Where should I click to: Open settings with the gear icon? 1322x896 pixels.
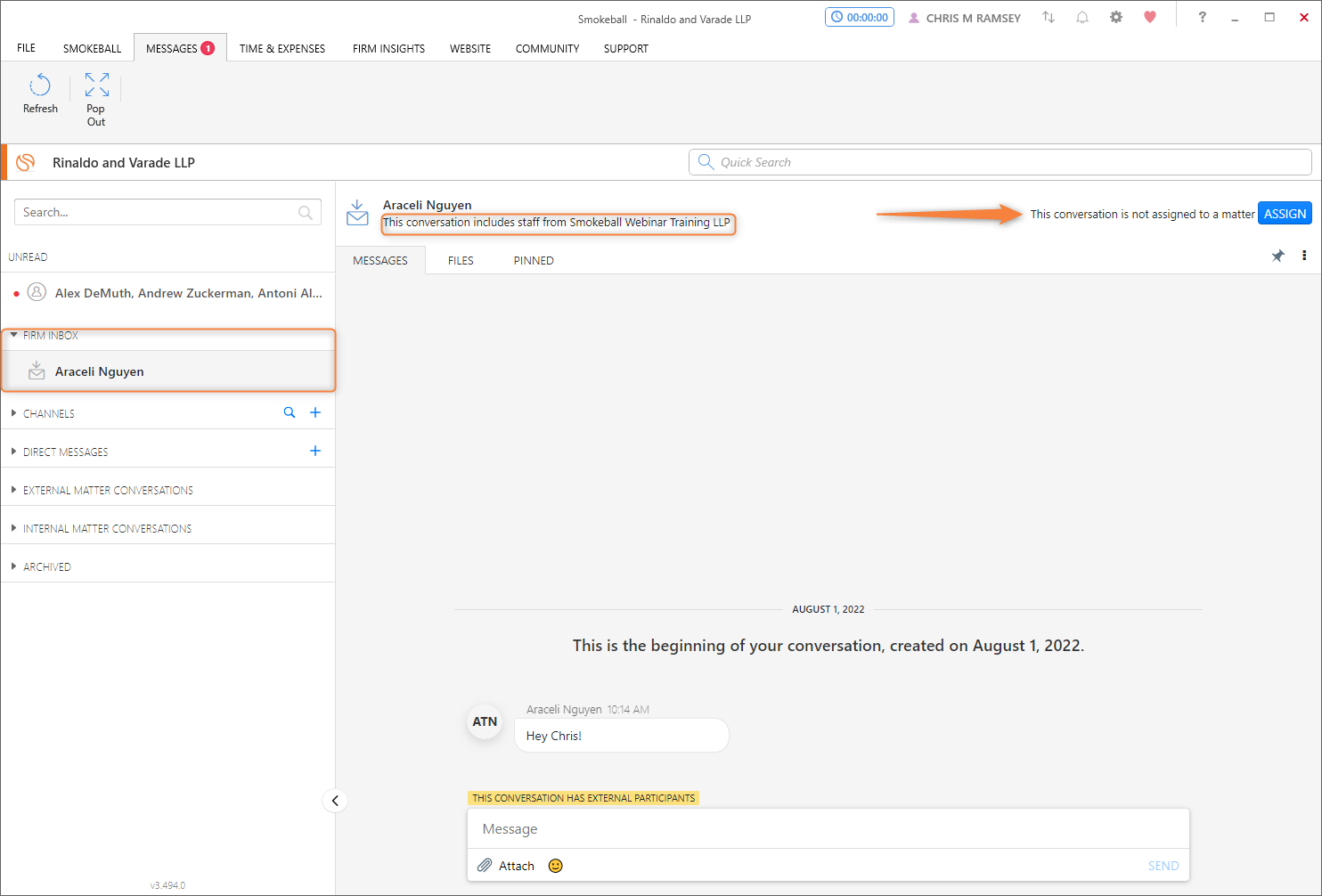point(1116,18)
